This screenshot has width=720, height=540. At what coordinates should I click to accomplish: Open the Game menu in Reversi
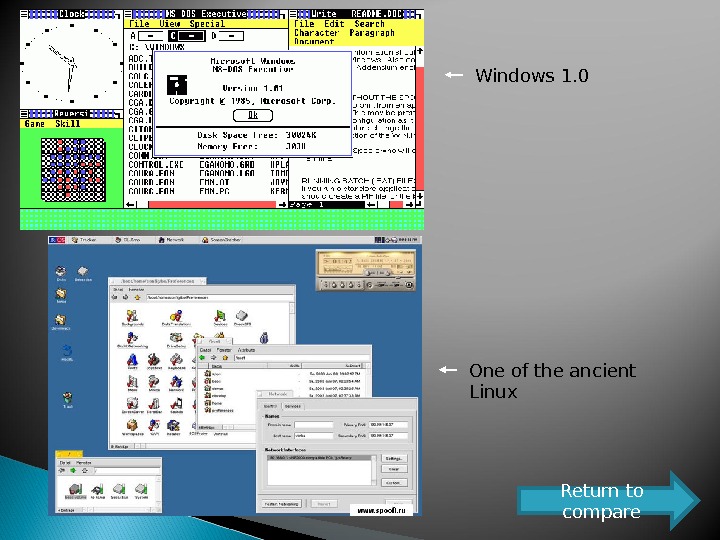click(34, 124)
